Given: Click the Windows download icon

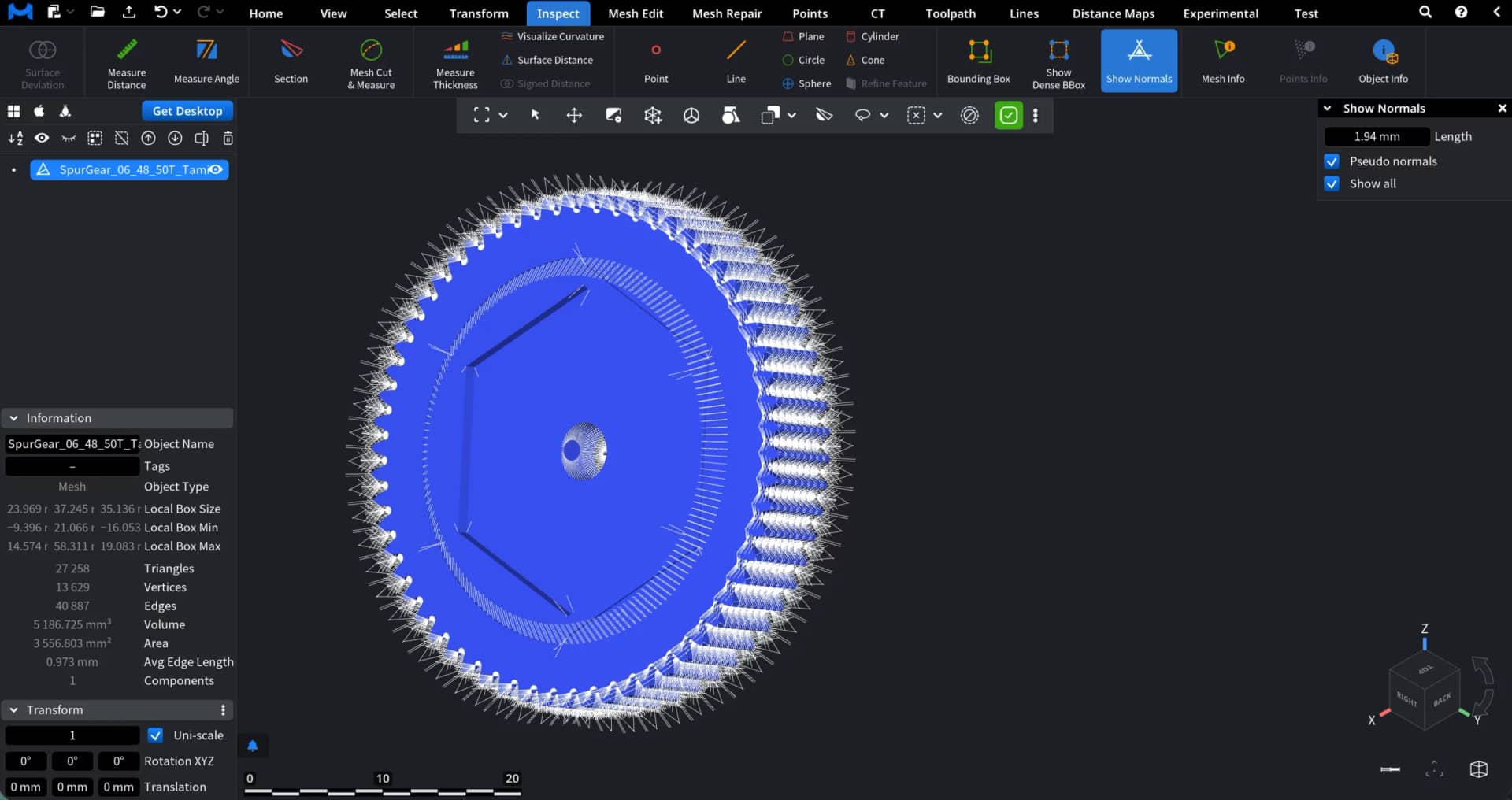Looking at the screenshot, I should coord(13,111).
